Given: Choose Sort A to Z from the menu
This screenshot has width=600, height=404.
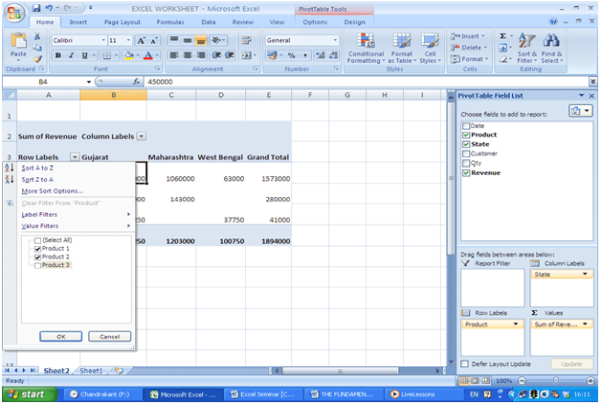Looking at the screenshot, I should click(40, 168).
